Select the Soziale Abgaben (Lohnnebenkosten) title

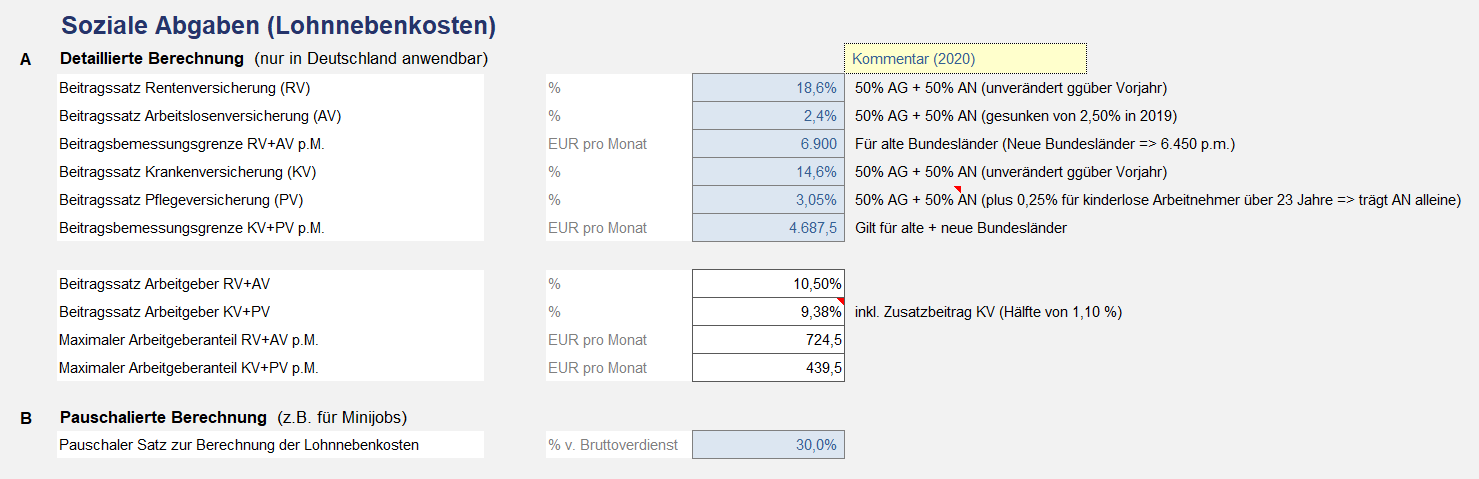278,26
